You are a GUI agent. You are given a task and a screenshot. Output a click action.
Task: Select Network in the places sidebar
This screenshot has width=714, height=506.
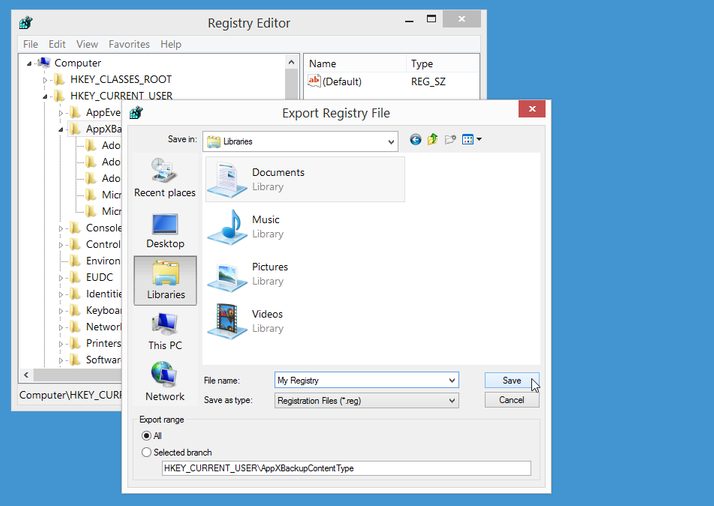(165, 382)
